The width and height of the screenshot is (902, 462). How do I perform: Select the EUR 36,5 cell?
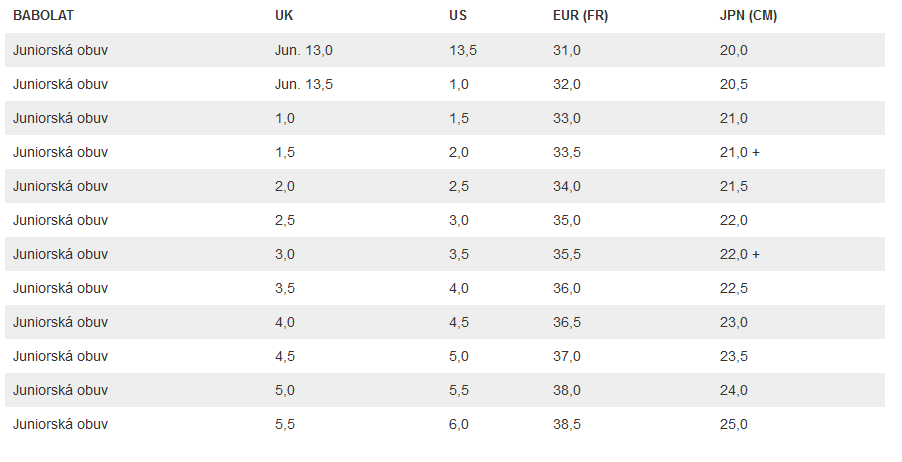(x=567, y=322)
